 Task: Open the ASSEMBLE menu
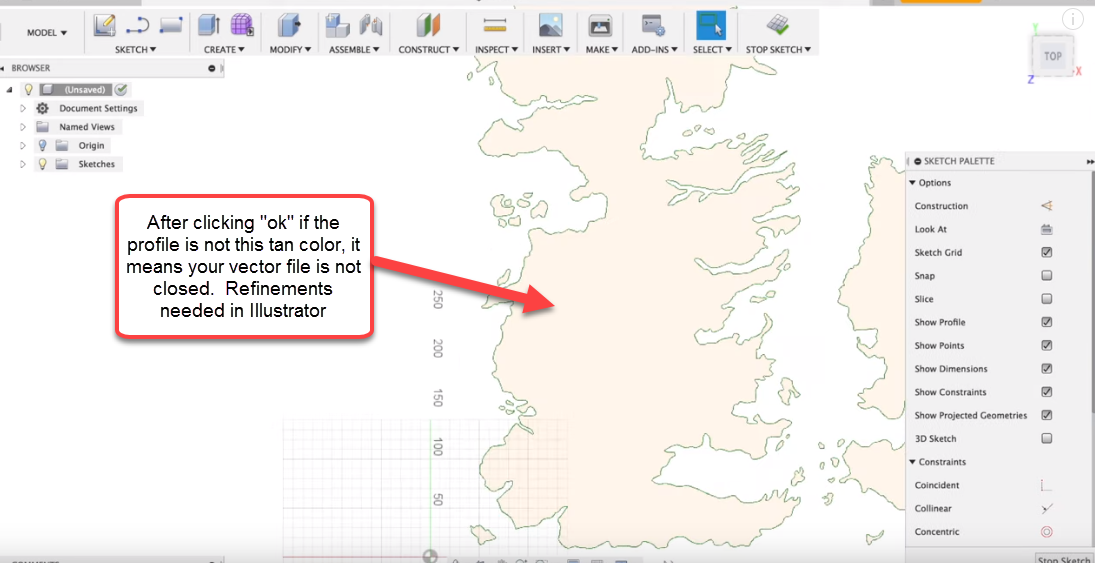[354, 50]
